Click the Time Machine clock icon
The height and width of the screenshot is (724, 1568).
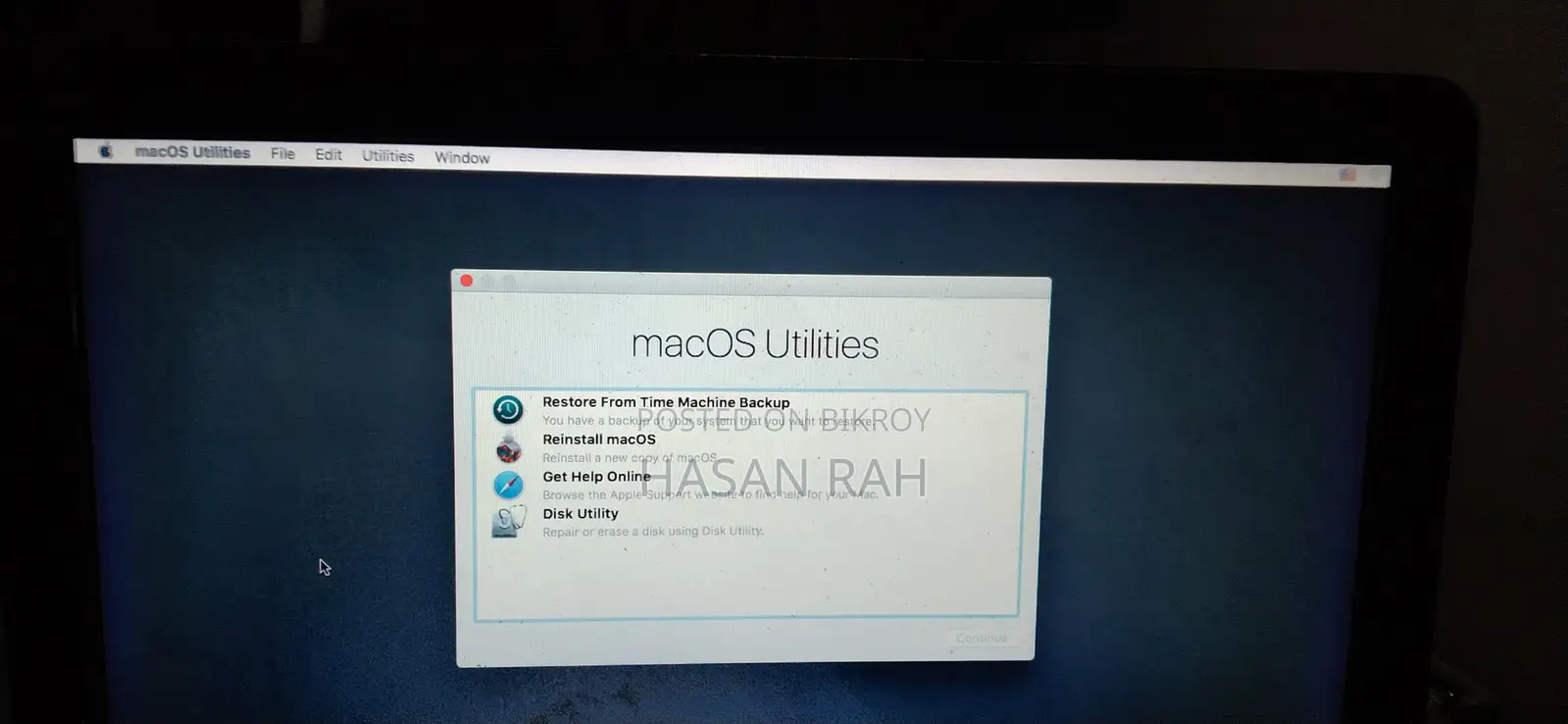click(x=508, y=410)
